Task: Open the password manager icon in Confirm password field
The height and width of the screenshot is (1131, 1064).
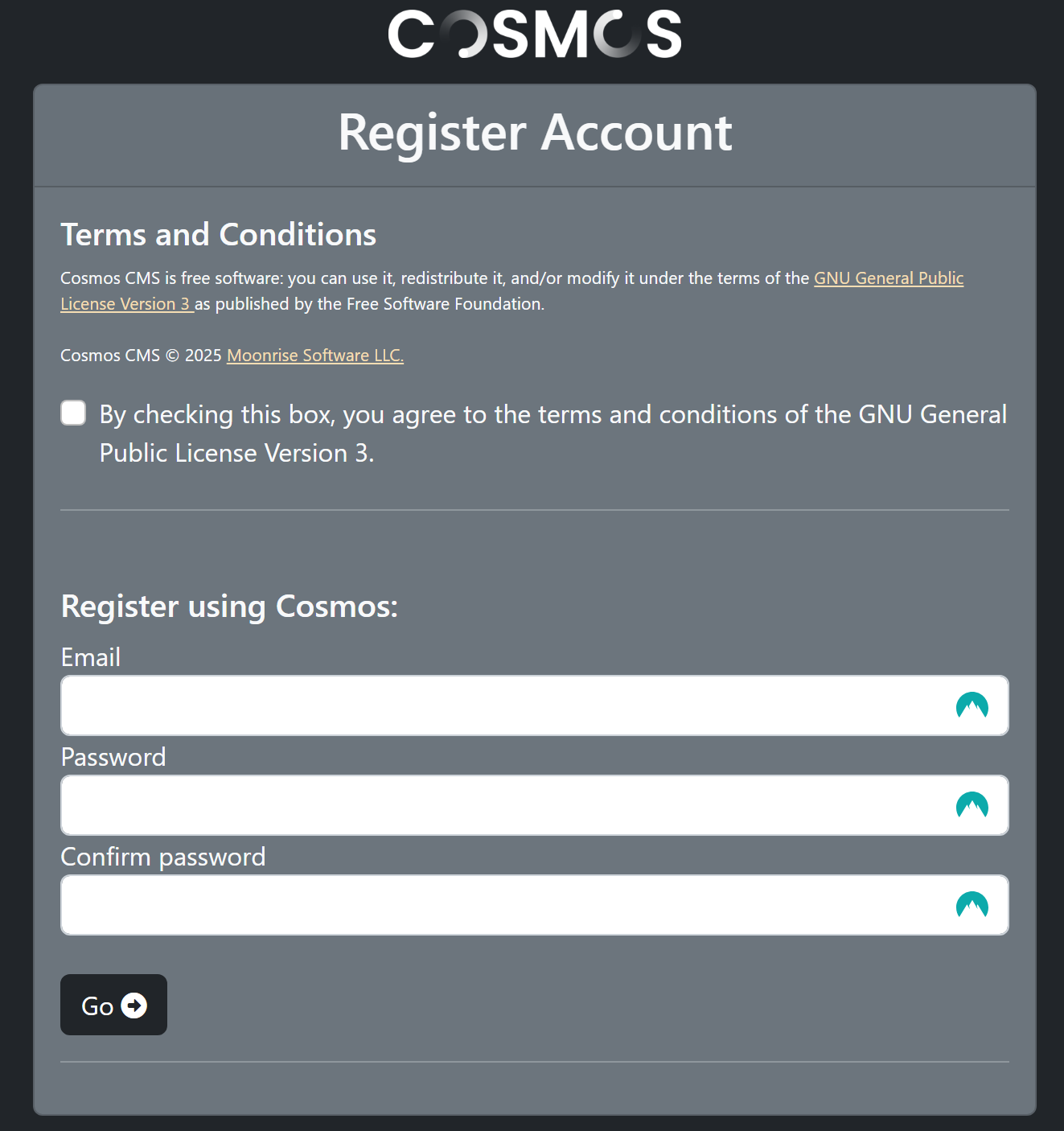Action: tap(972, 905)
